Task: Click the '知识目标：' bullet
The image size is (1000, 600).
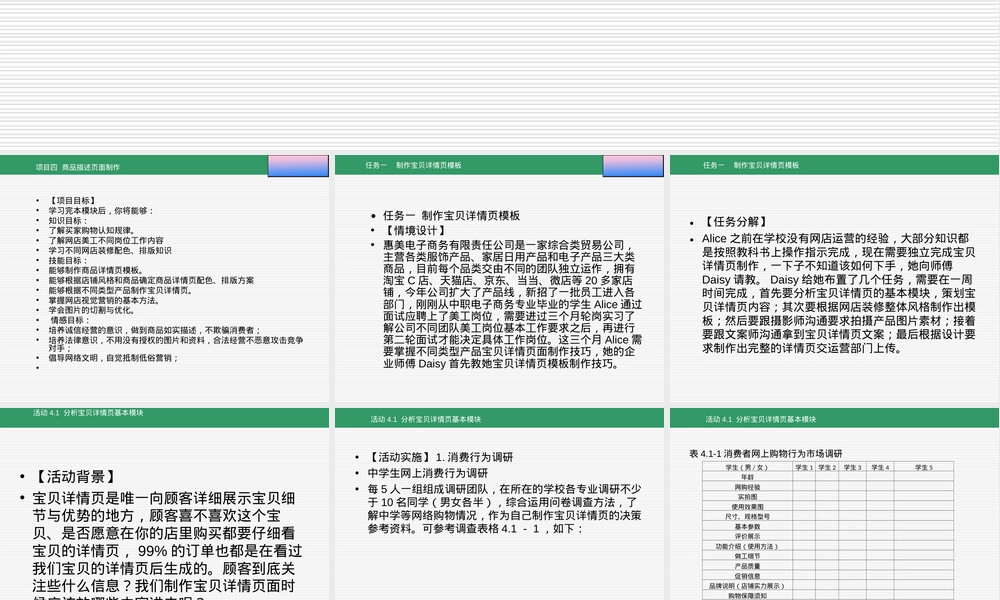Action: pos(68,221)
